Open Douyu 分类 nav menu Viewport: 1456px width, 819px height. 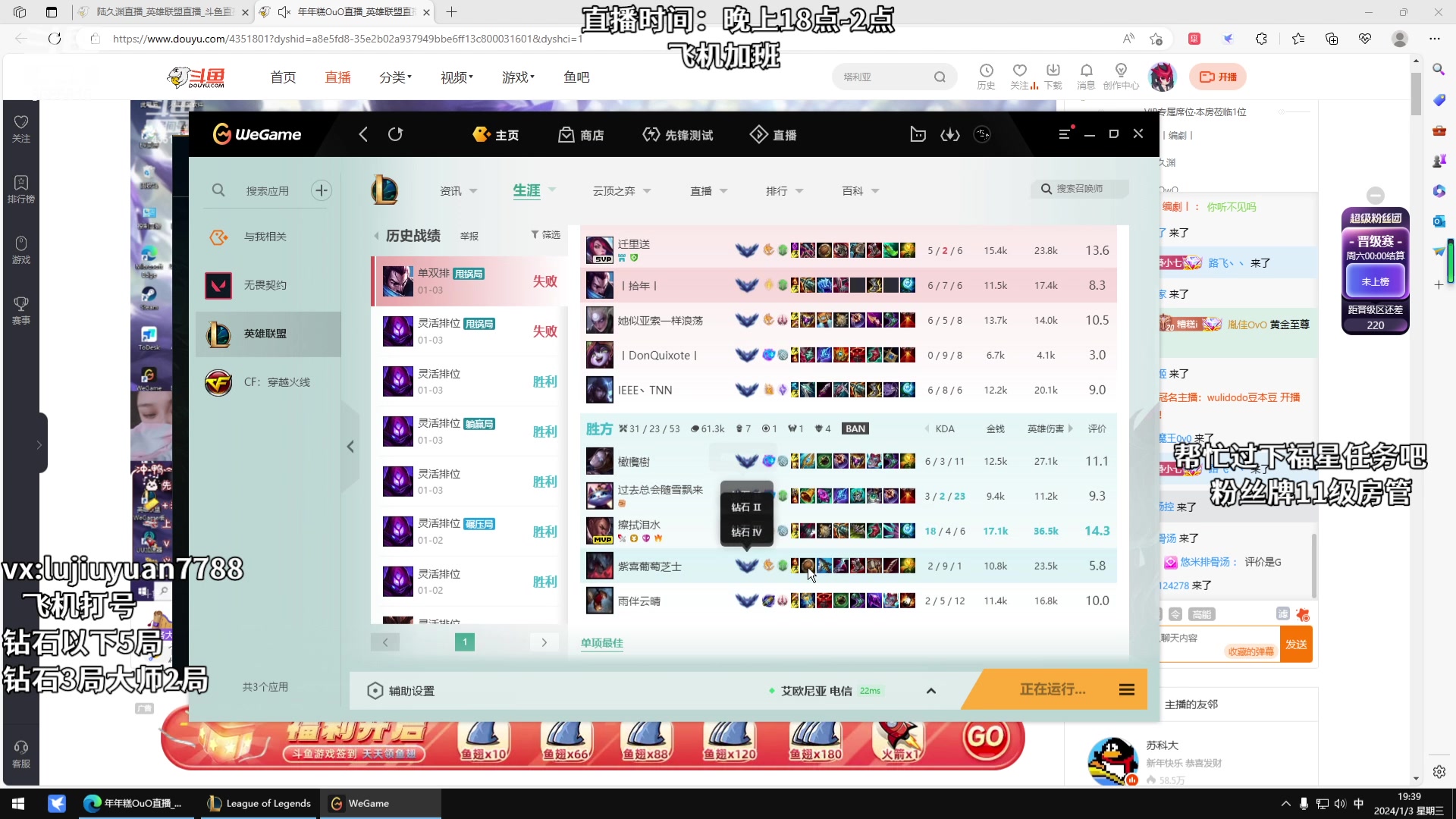pyautogui.click(x=395, y=77)
